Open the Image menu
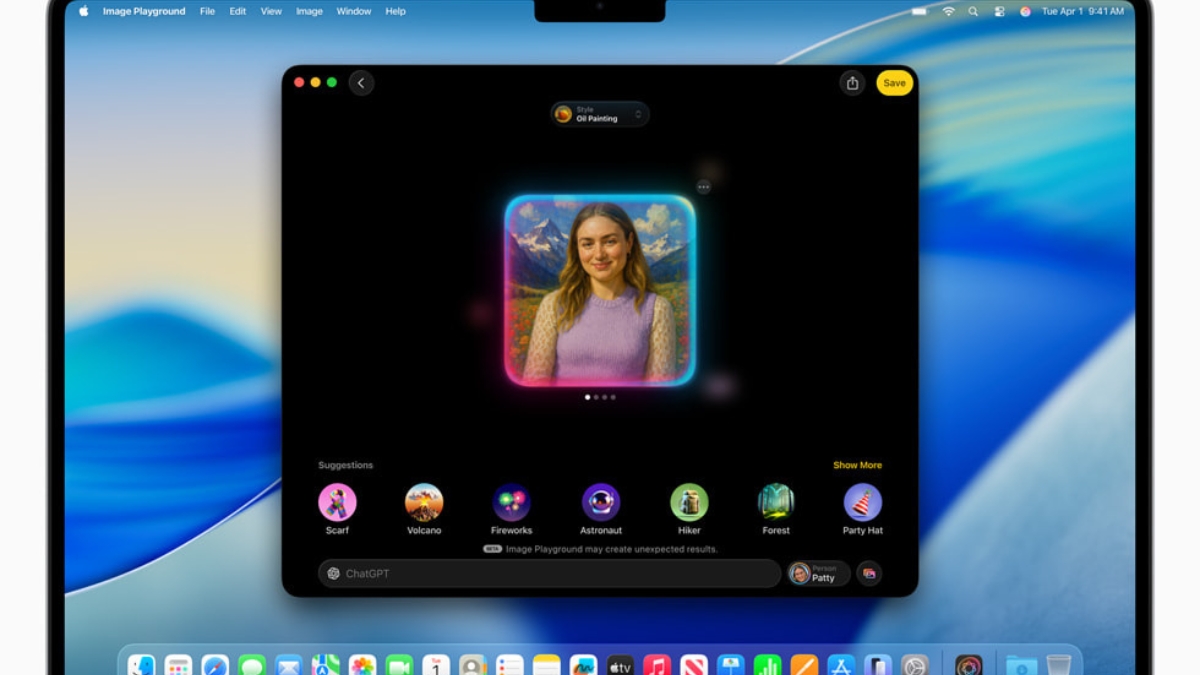This screenshot has width=1200, height=675. 309,11
